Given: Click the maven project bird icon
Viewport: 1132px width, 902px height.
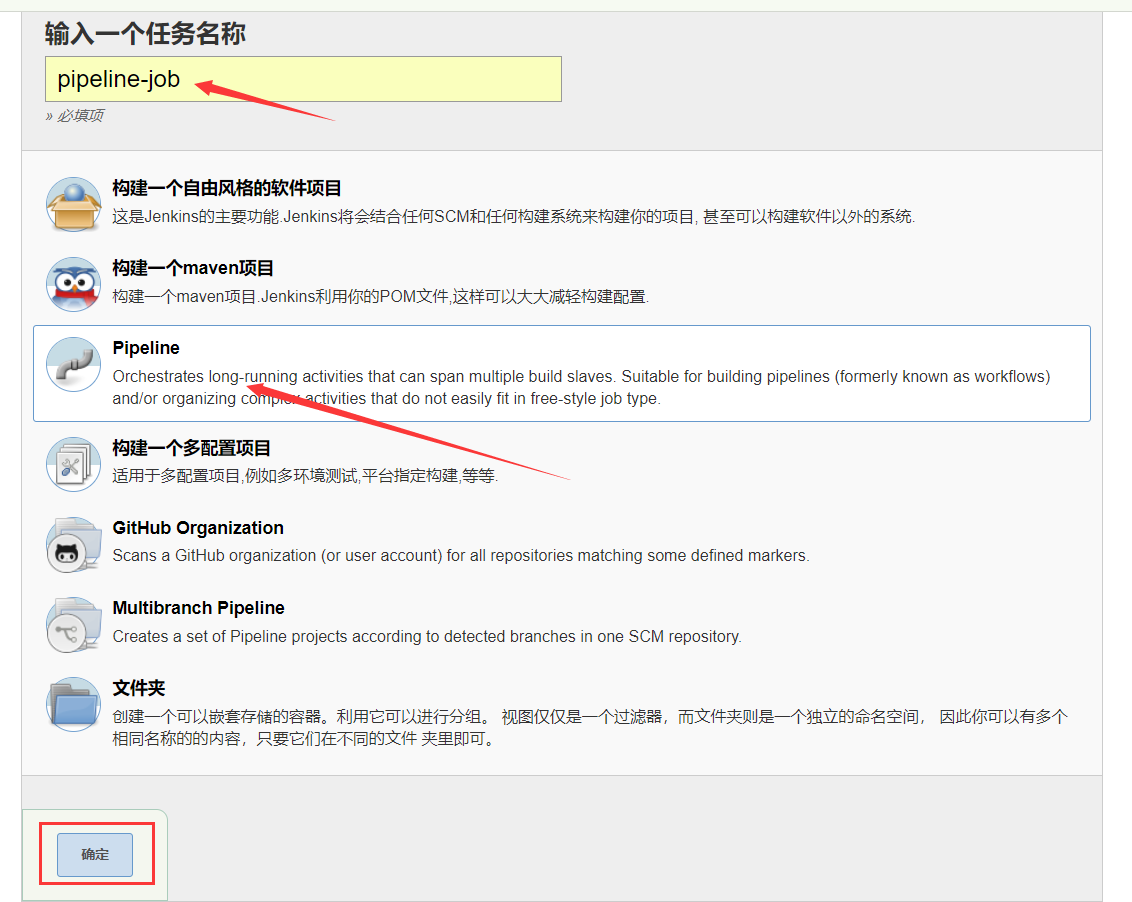Looking at the screenshot, I should (73, 281).
